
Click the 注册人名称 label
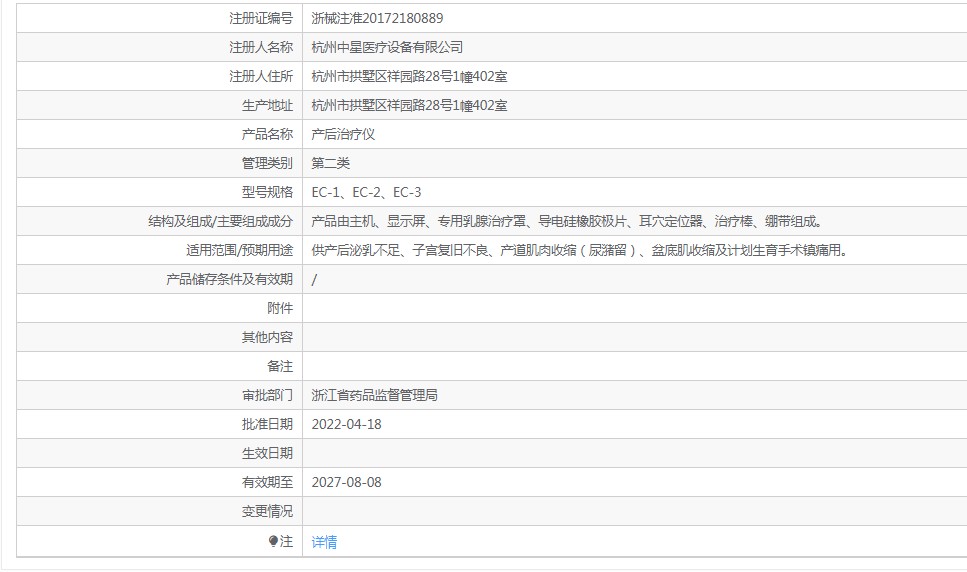(261, 47)
